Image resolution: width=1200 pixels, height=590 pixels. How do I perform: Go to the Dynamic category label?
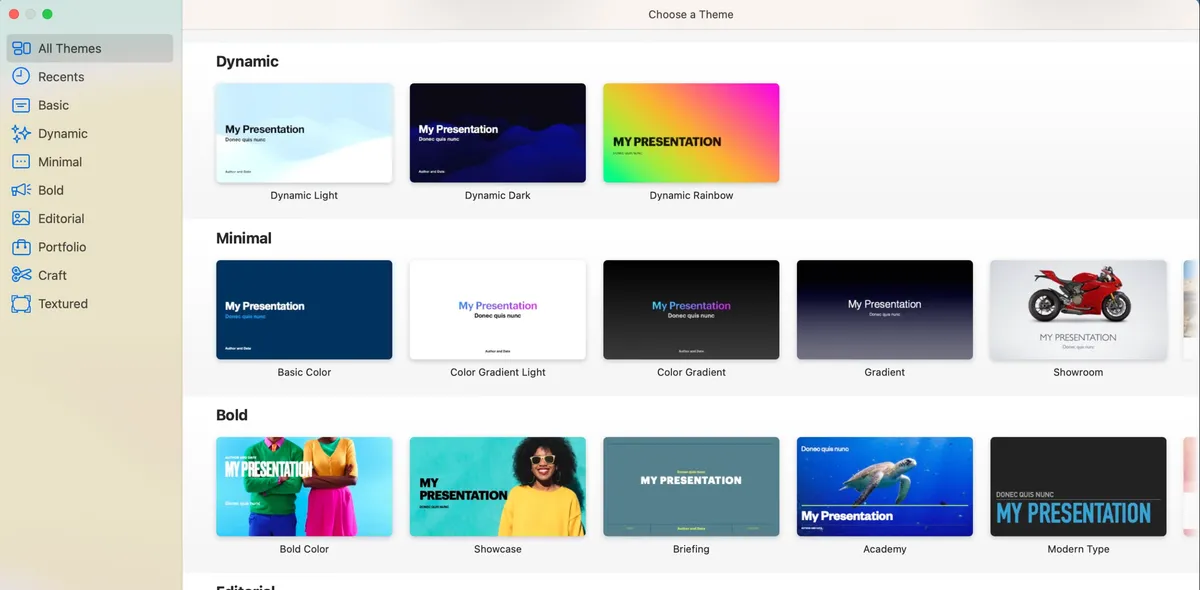click(x=63, y=133)
